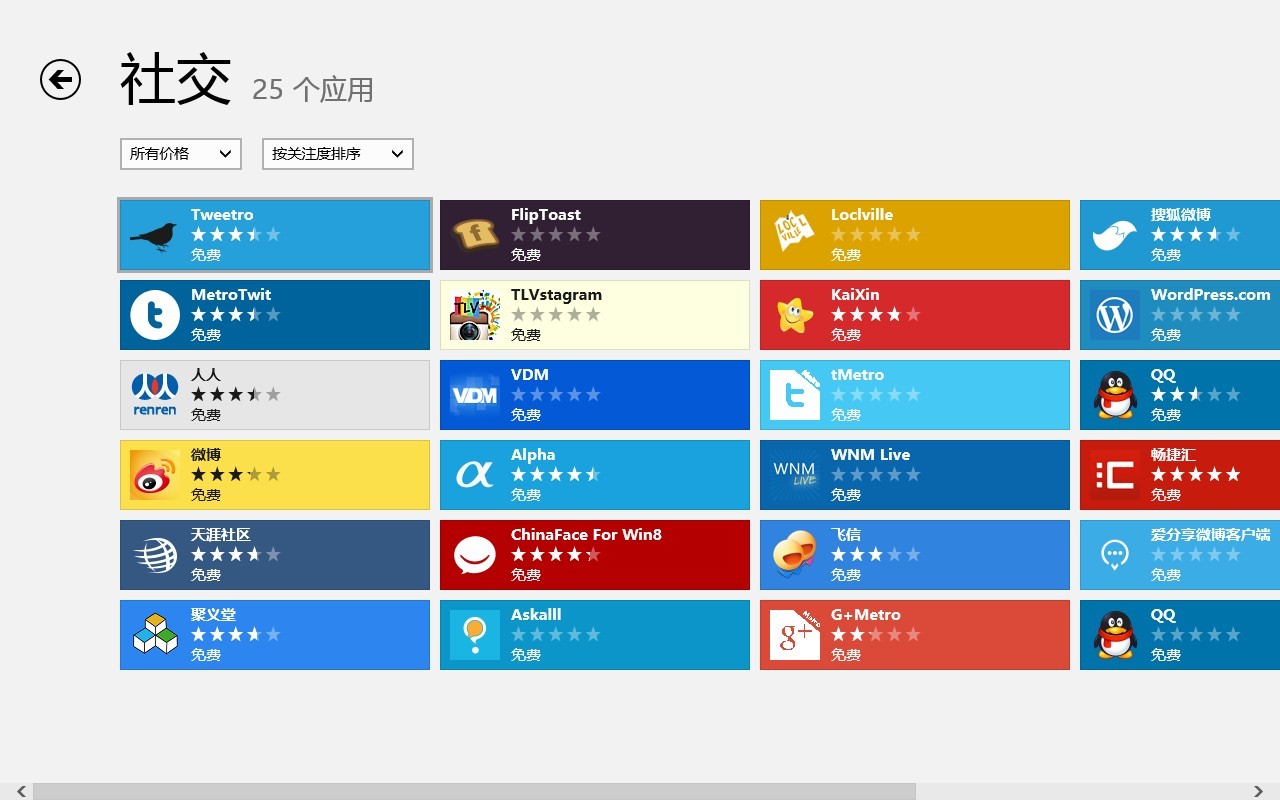1280x800 pixels.
Task: Click the 天涯社区 globe icon
Action: point(155,555)
